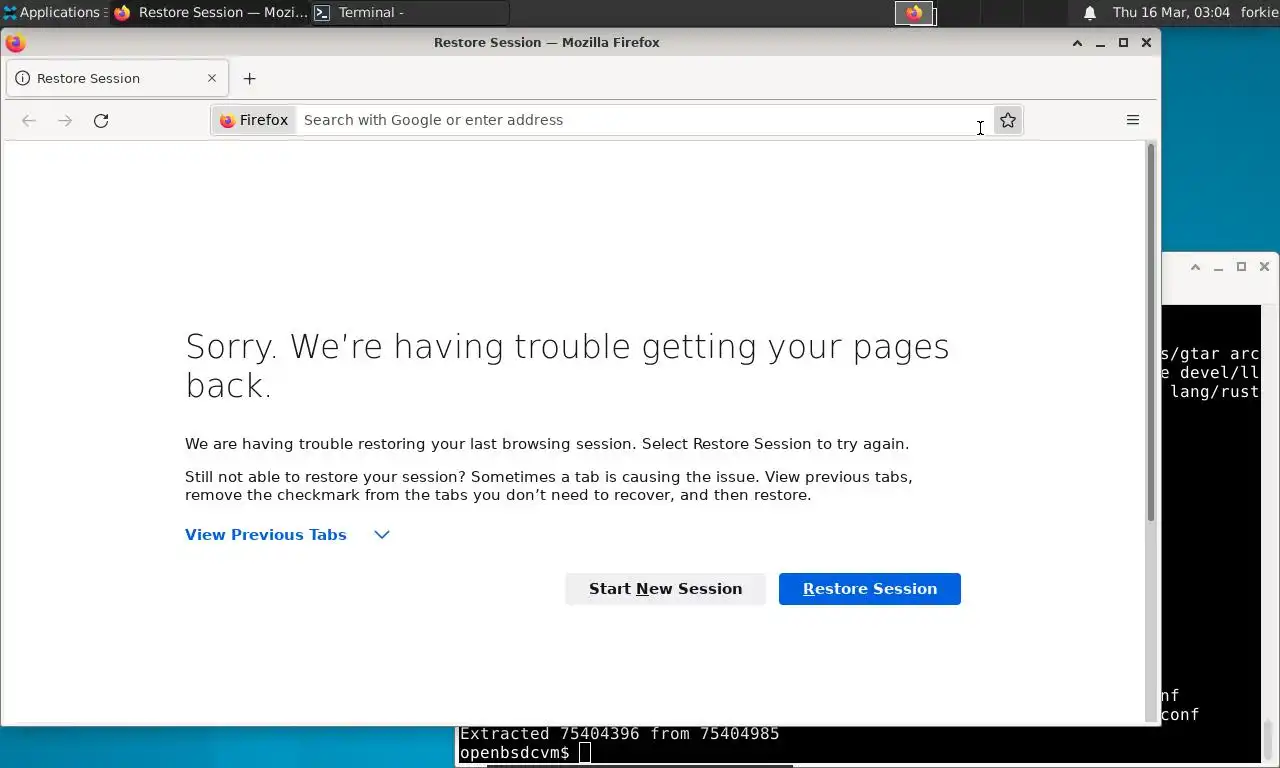The width and height of the screenshot is (1280, 768).
Task: Switch to Restore Session Firefox taskbar item
Action: click(210, 13)
